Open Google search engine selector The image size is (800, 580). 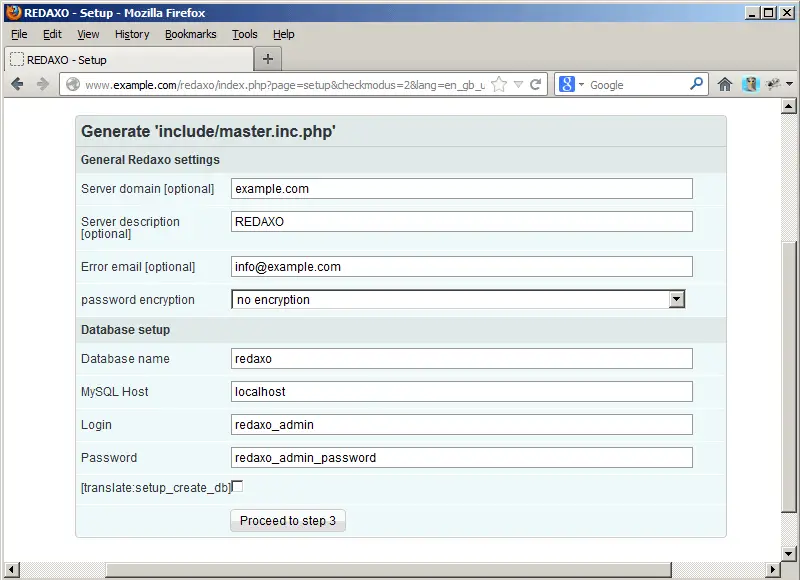pos(571,84)
